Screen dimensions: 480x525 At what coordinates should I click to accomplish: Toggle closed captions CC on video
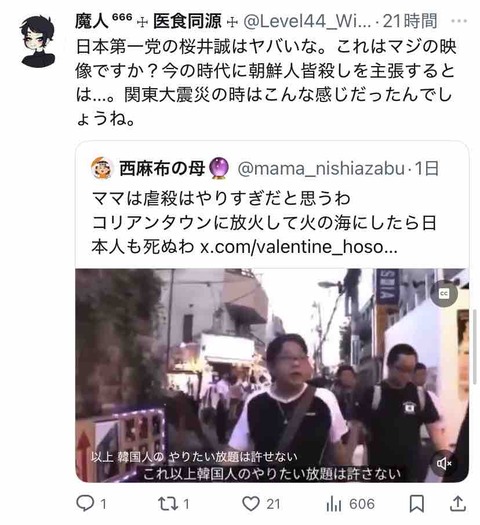444,294
